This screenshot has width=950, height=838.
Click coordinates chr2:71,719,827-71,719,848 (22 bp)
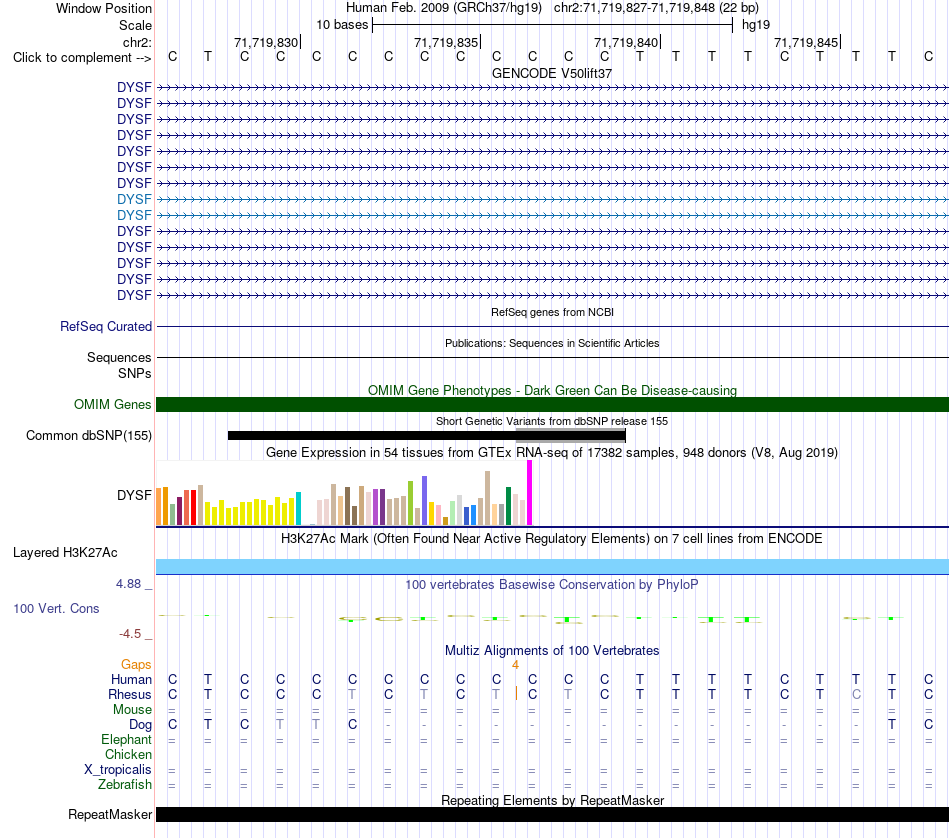656,8
